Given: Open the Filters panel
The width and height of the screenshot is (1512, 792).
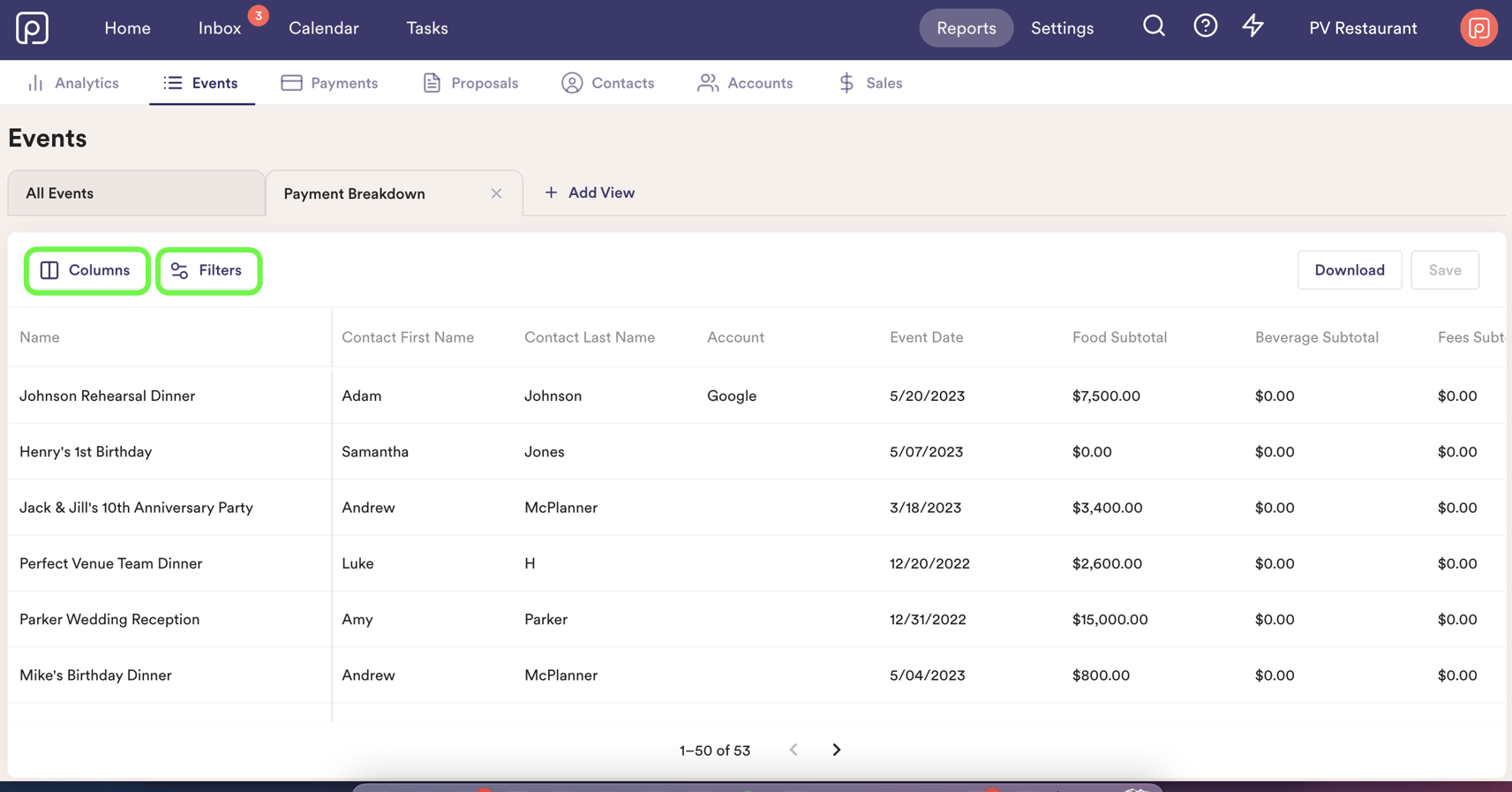Looking at the screenshot, I should point(208,271).
